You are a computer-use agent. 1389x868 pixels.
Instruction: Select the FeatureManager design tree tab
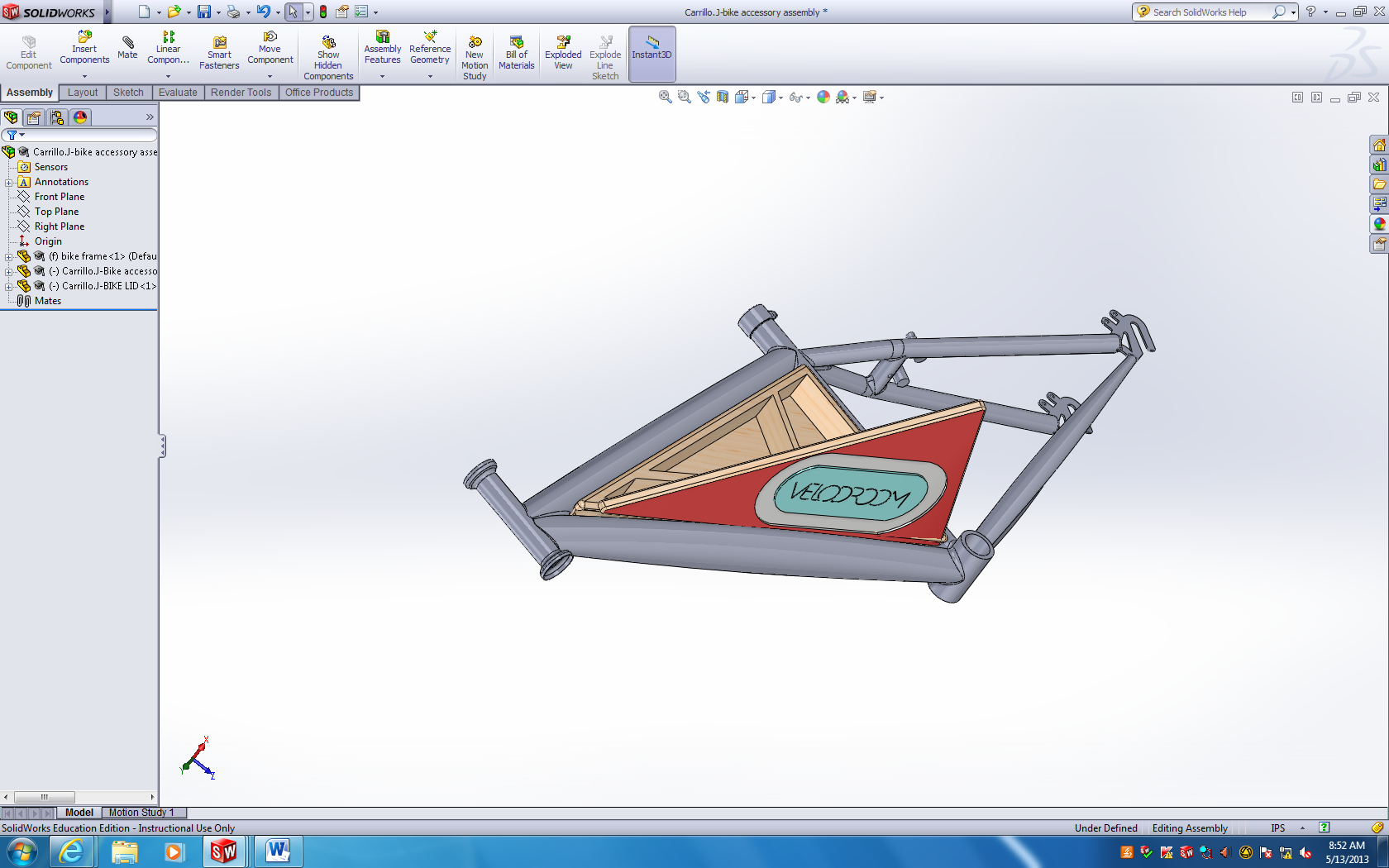point(11,117)
